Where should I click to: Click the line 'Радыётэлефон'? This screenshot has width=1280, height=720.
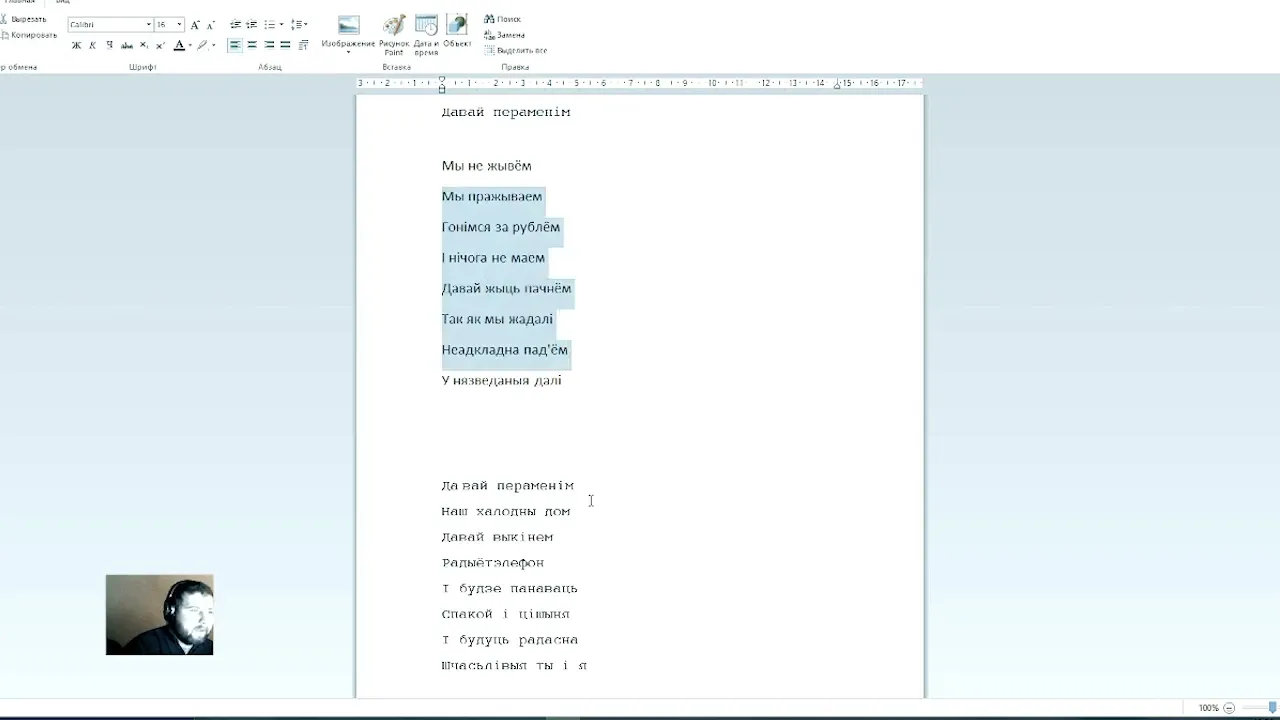click(x=493, y=563)
